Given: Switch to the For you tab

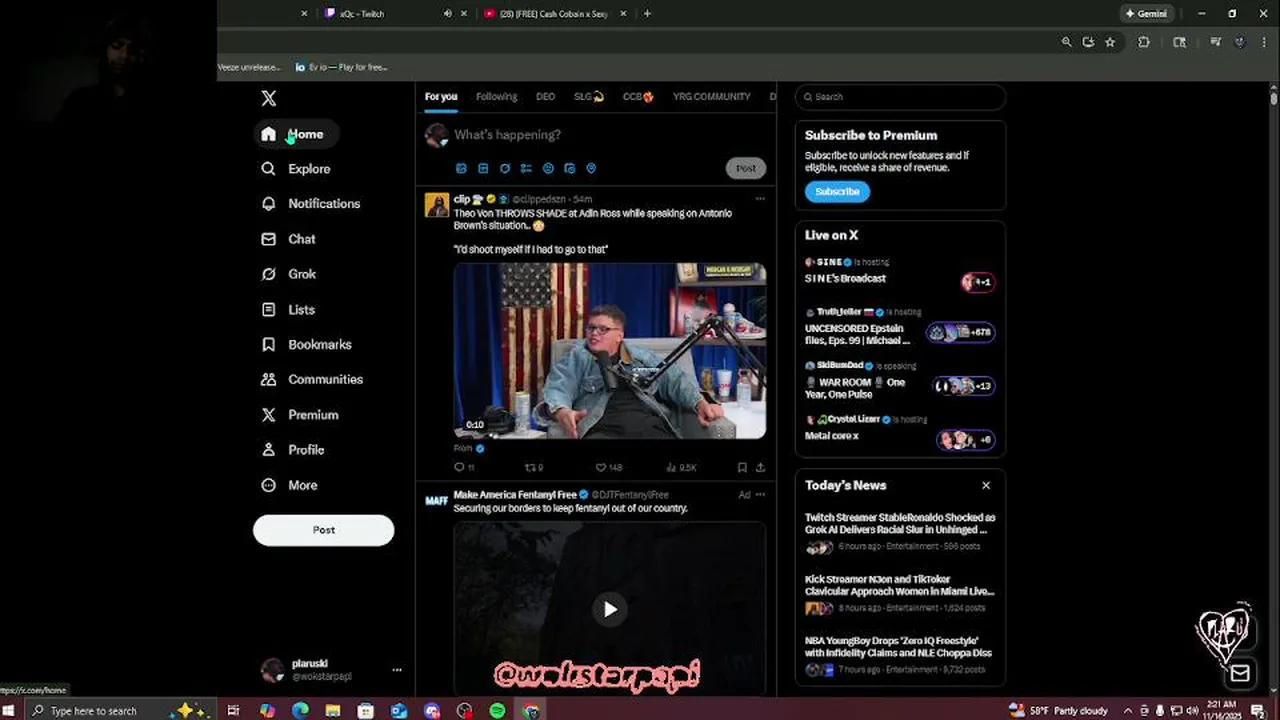Looking at the screenshot, I should point(441,97).
